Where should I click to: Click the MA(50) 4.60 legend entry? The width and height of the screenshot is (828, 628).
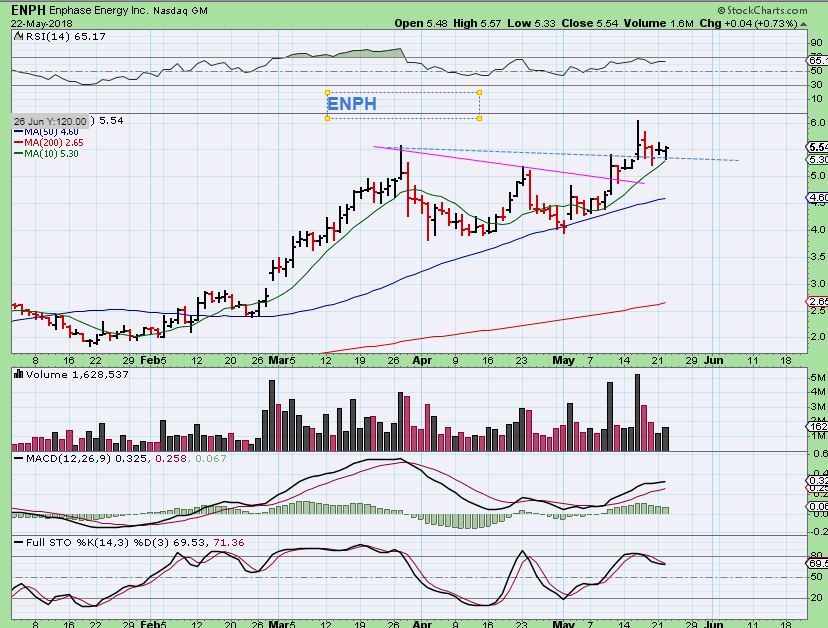pos(46,132)
